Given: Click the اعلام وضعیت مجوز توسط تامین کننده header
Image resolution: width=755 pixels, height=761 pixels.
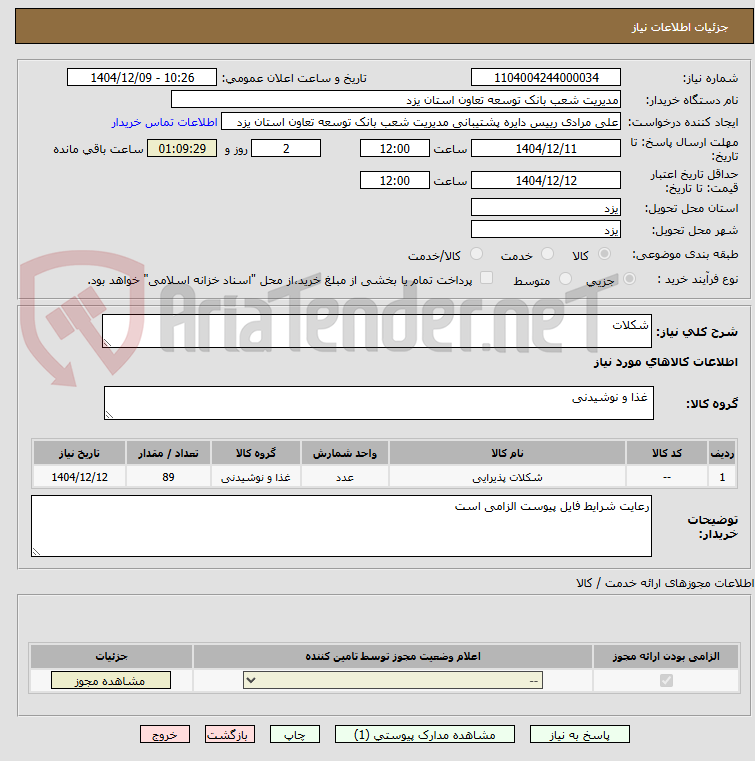Looking at the screenshot, I should click(393, 656).
